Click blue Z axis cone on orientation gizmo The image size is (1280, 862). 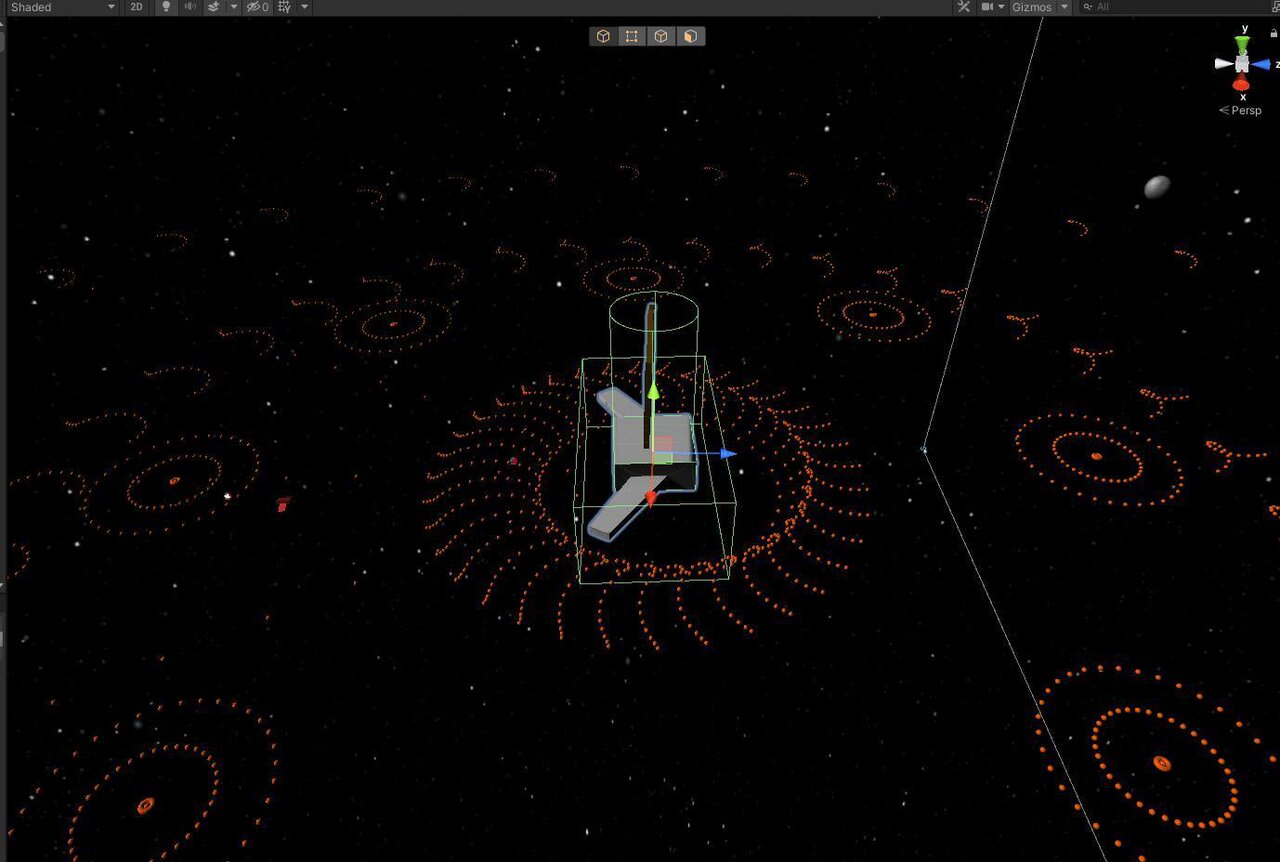click(x=1262, y=63)
